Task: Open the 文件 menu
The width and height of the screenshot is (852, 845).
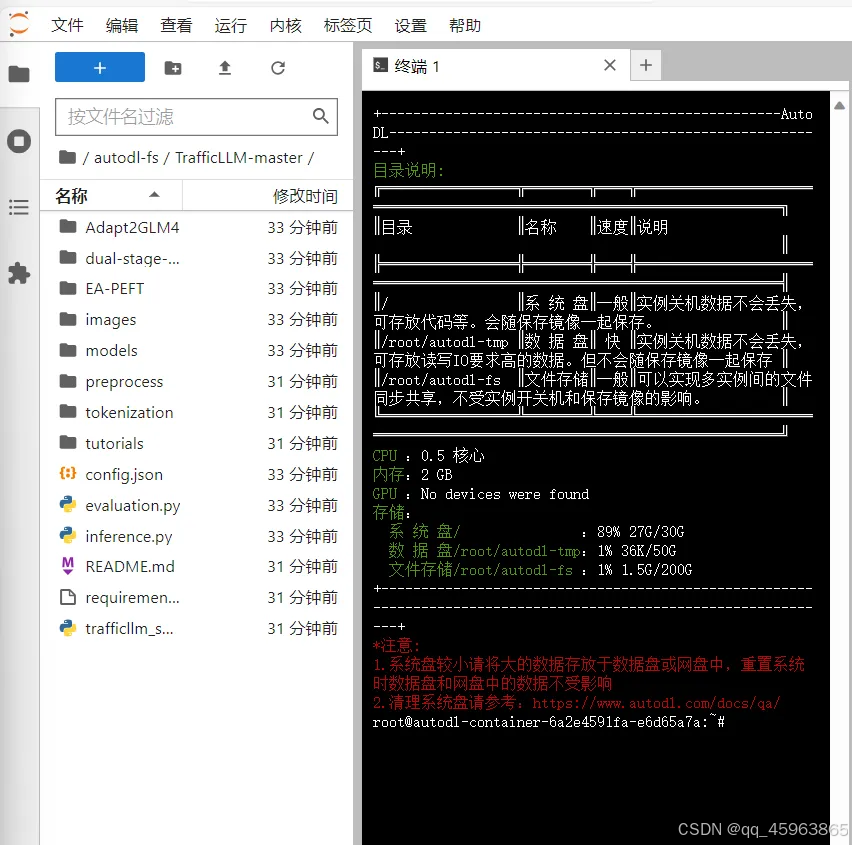Action: (x=67, y=25)
